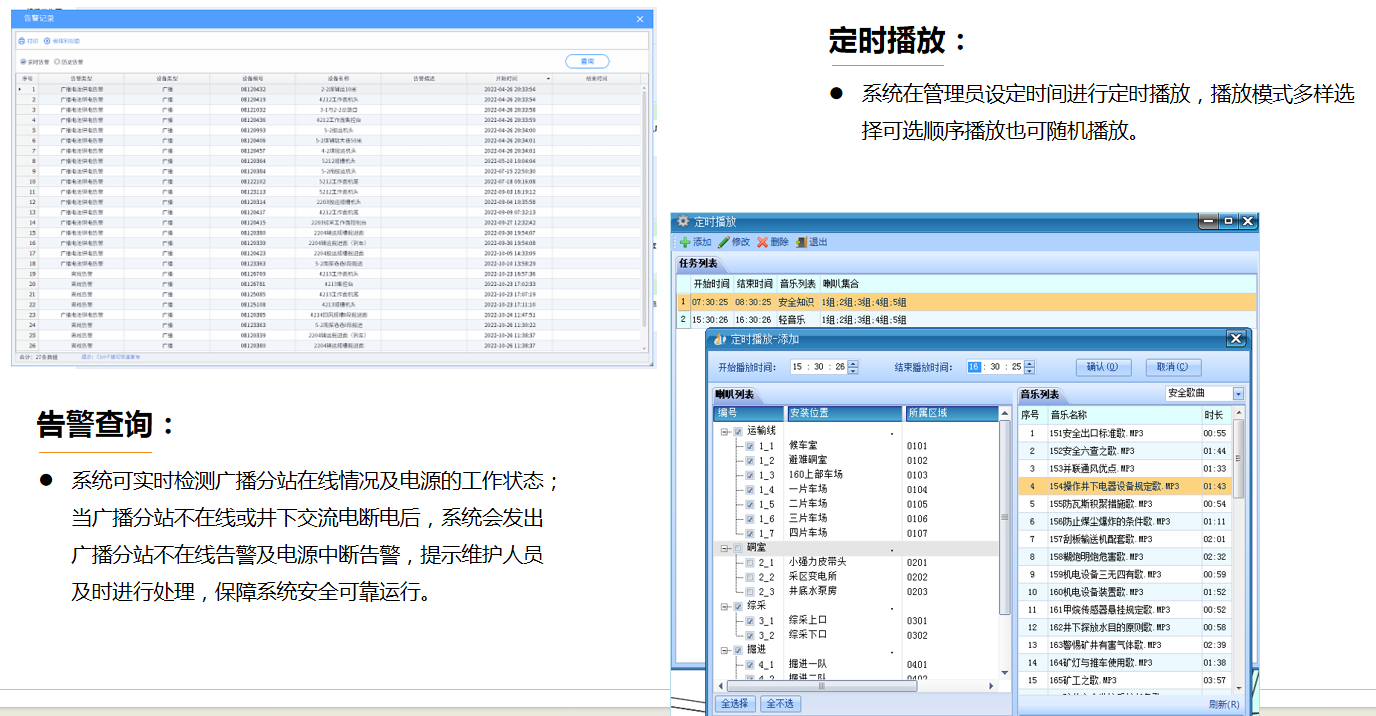Check the 硐室 group checkbox

[738, 549]
